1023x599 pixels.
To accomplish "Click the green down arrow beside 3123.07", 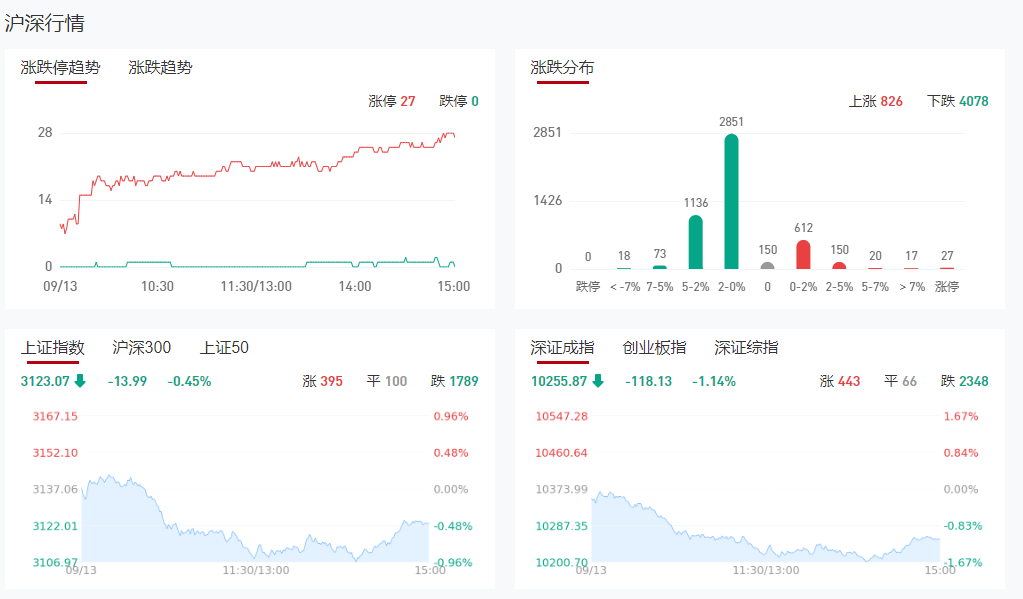I will pos(80,381).
